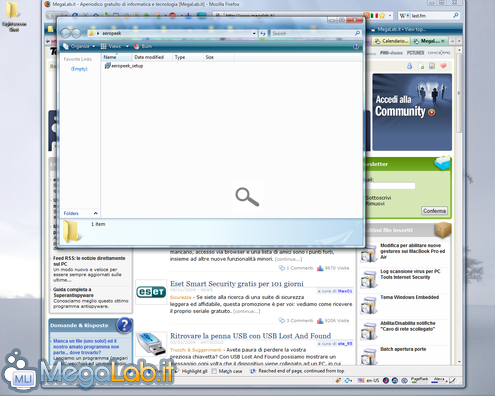Click the Conferma button
Viewport: 495px width, 396px height.
click(434, 211)
